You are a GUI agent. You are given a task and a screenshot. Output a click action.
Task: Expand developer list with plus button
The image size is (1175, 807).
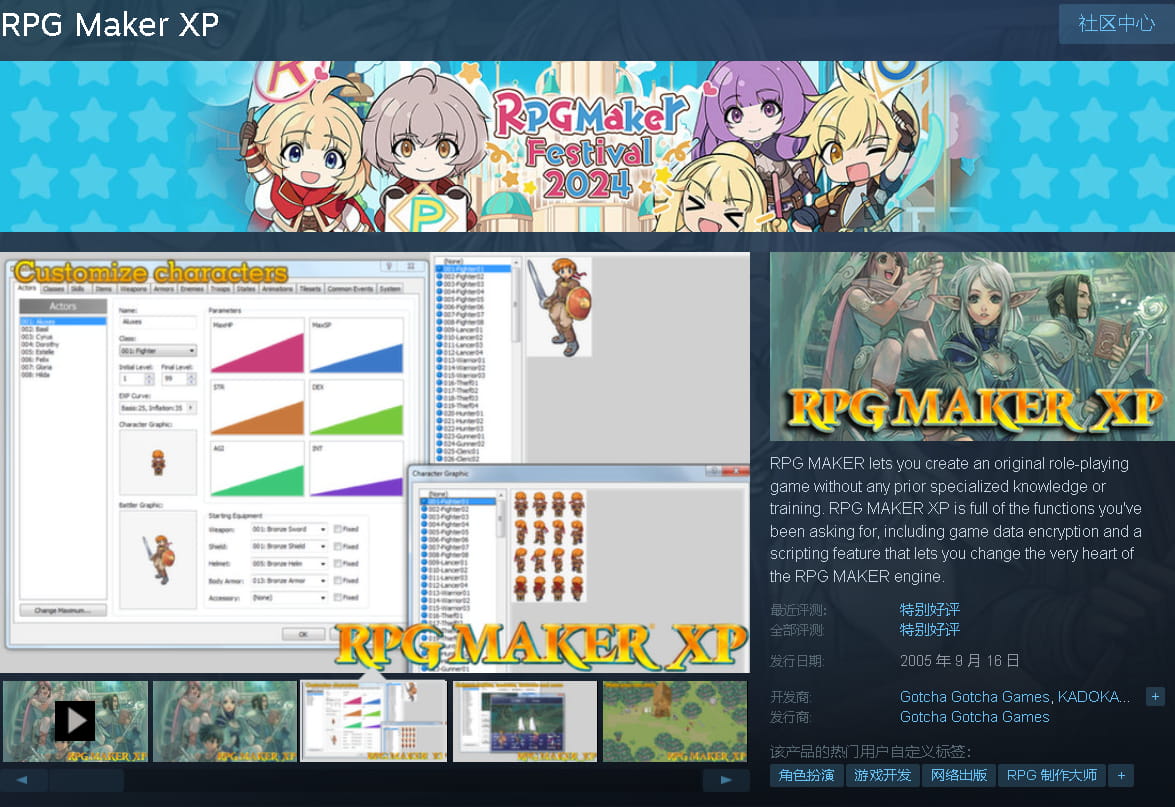(1156, 697)
